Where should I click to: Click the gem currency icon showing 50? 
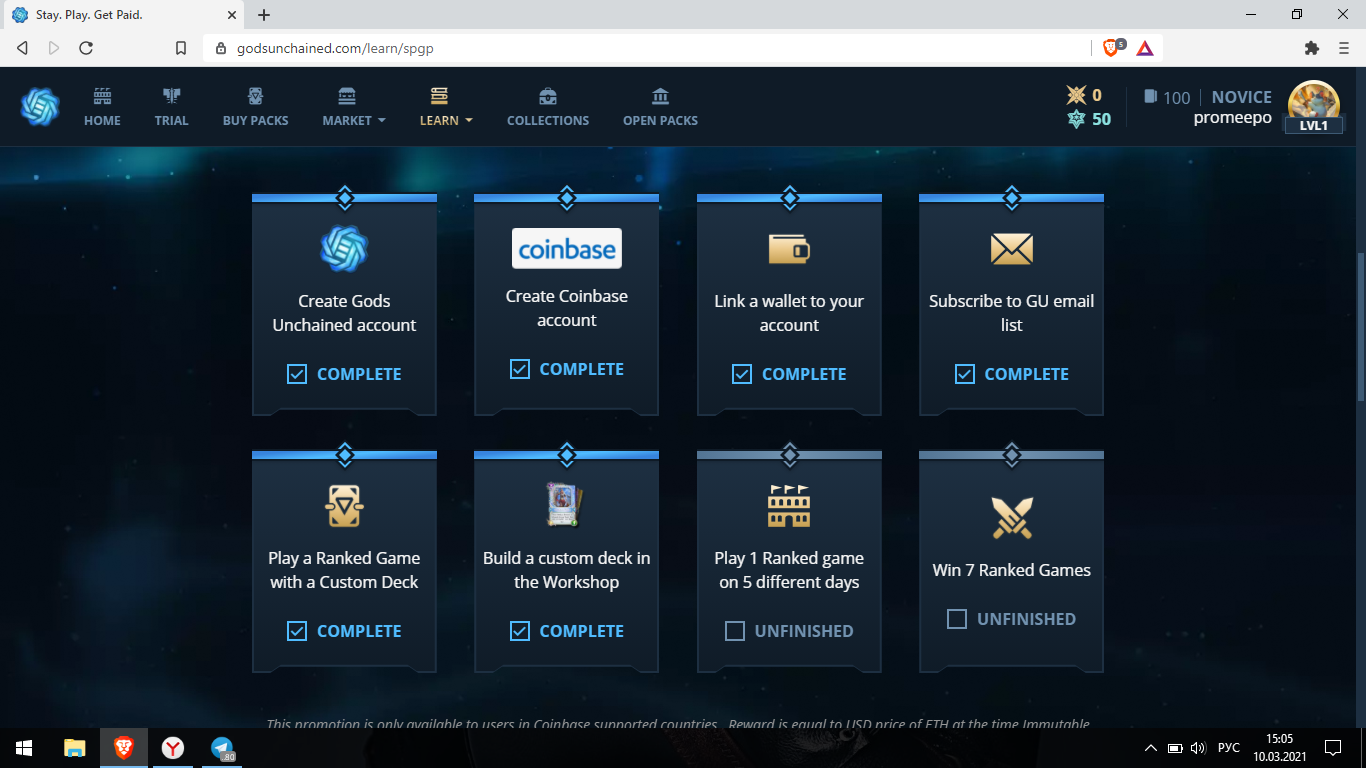point(1076,119)
